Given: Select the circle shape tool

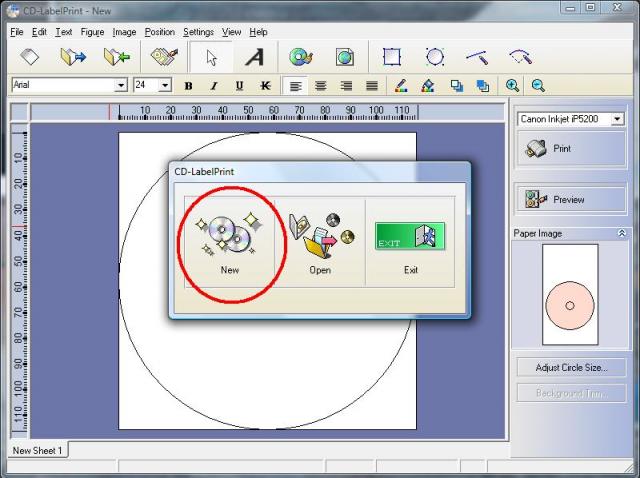Looking at the screenshot, I should click(x=435, y=57).
